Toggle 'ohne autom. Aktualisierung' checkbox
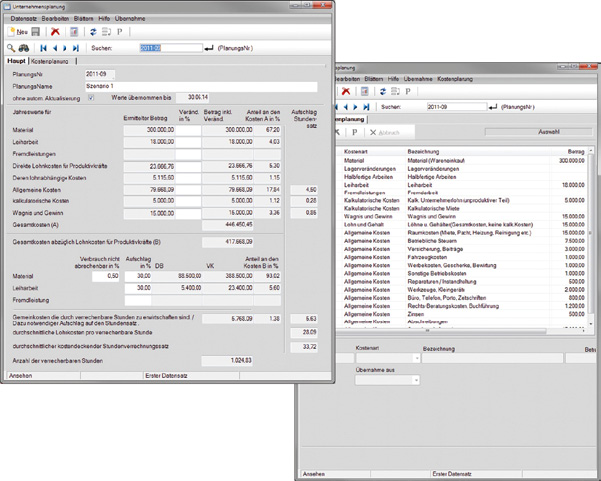The height and width of the screenshot is (481, 601). click(91, 98)
